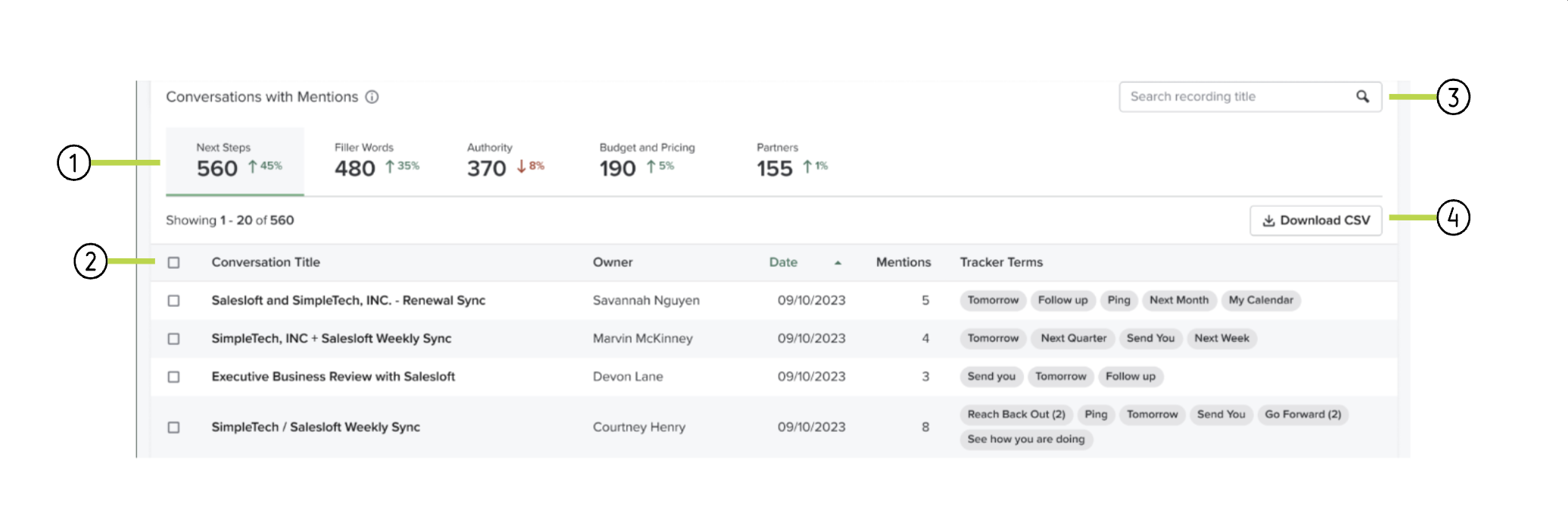Toggle the select-all checkbox in table header
1568x509 pixels.
(174, 263)
